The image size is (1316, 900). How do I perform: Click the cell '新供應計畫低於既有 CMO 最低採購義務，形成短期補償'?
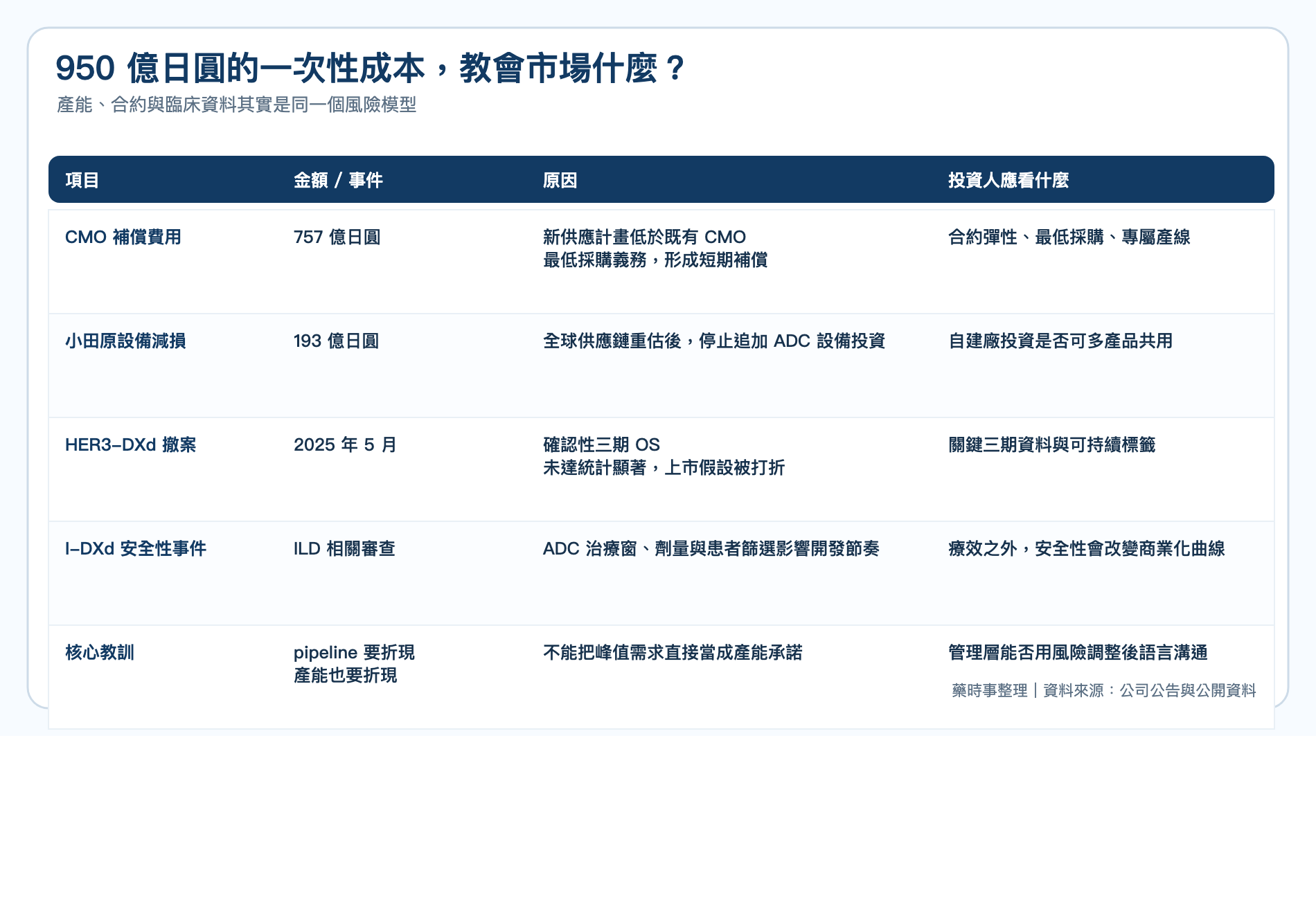coord(655,249)
